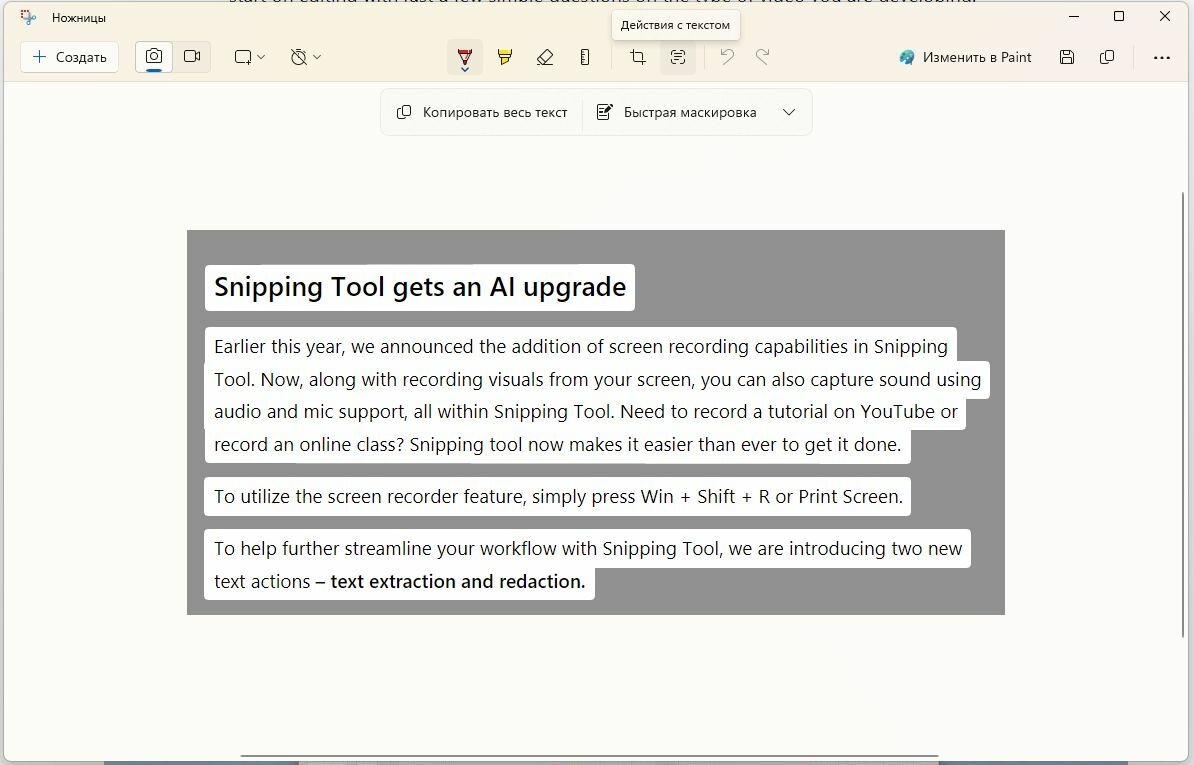Screen dimensions: 1194x765
Task: Open the snip shape mode dropdown
Action: coord(249,57)
